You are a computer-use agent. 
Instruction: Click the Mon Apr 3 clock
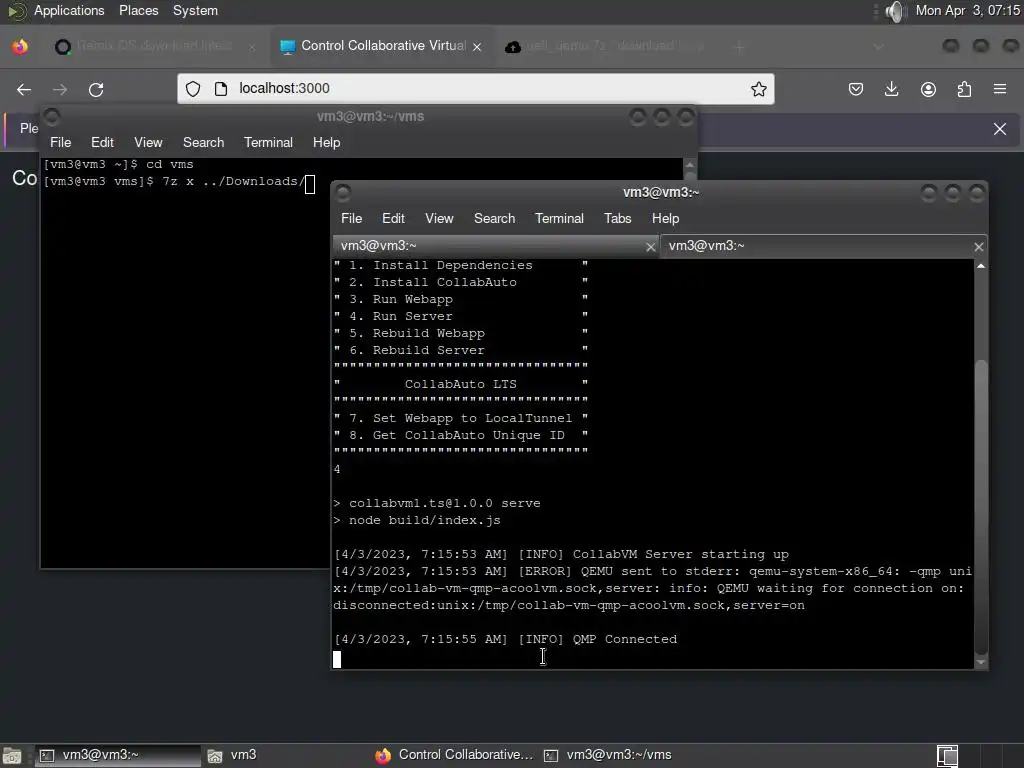(967, 10)
